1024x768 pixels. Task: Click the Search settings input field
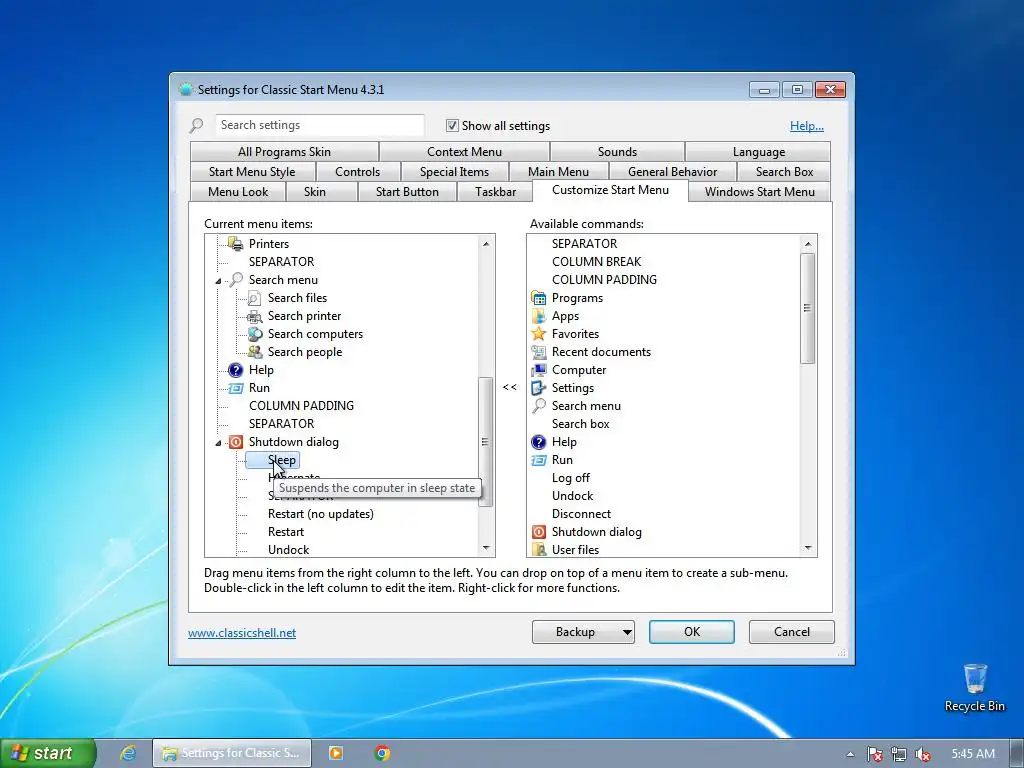click(x=319, y=125)
